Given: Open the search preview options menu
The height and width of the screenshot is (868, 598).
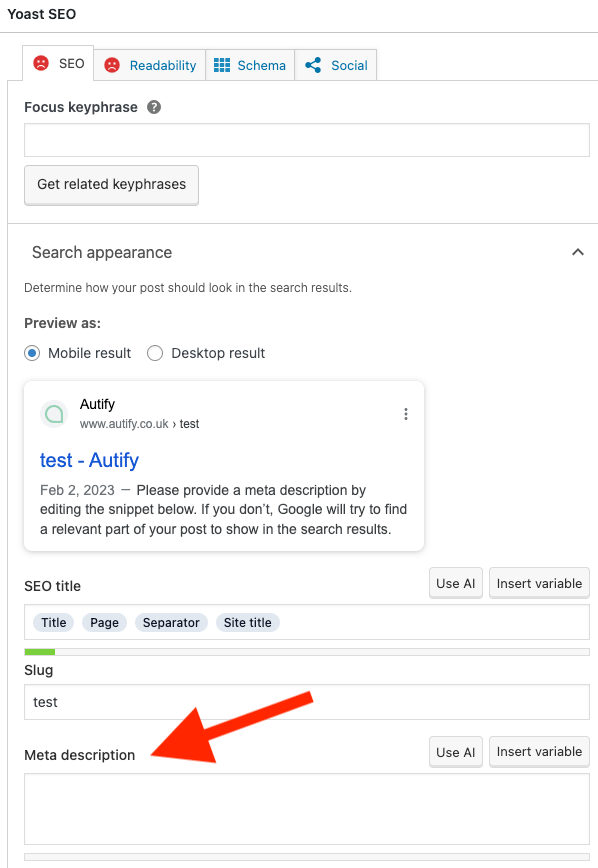Looking at the screenshot, I should 406,414.
